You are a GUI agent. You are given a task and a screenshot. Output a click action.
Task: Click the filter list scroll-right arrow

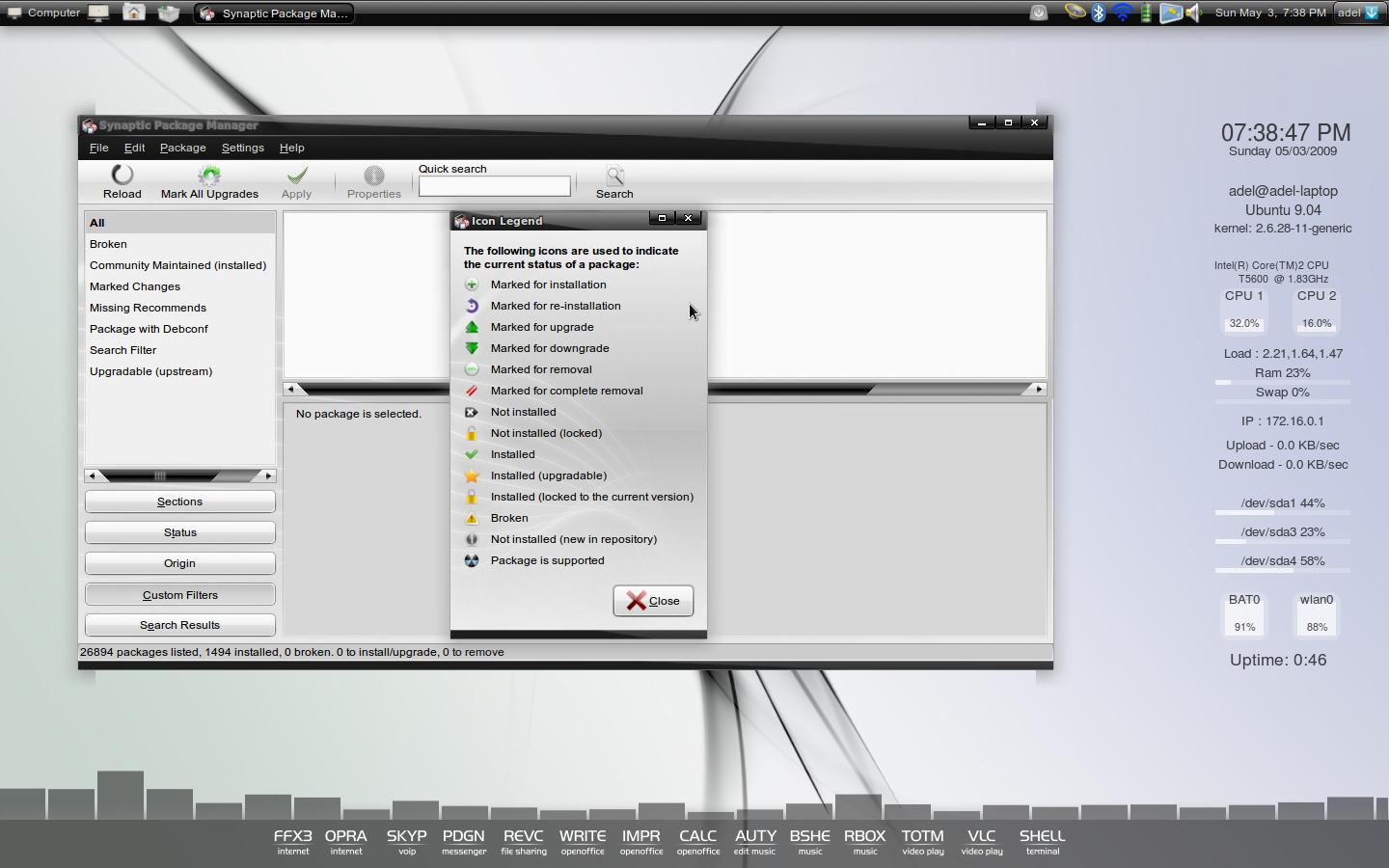point(268,475)
